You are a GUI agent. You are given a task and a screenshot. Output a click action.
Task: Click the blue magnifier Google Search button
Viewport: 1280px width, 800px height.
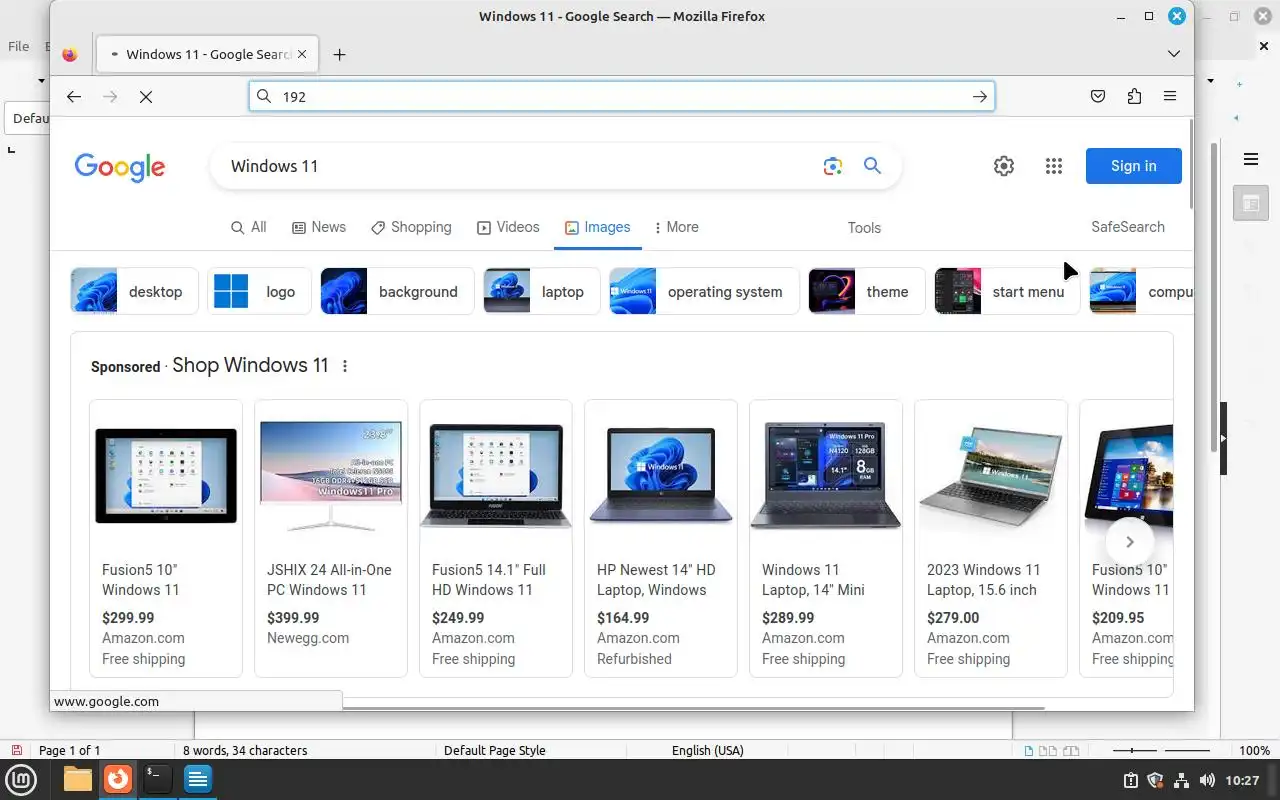tap(872, 166)
